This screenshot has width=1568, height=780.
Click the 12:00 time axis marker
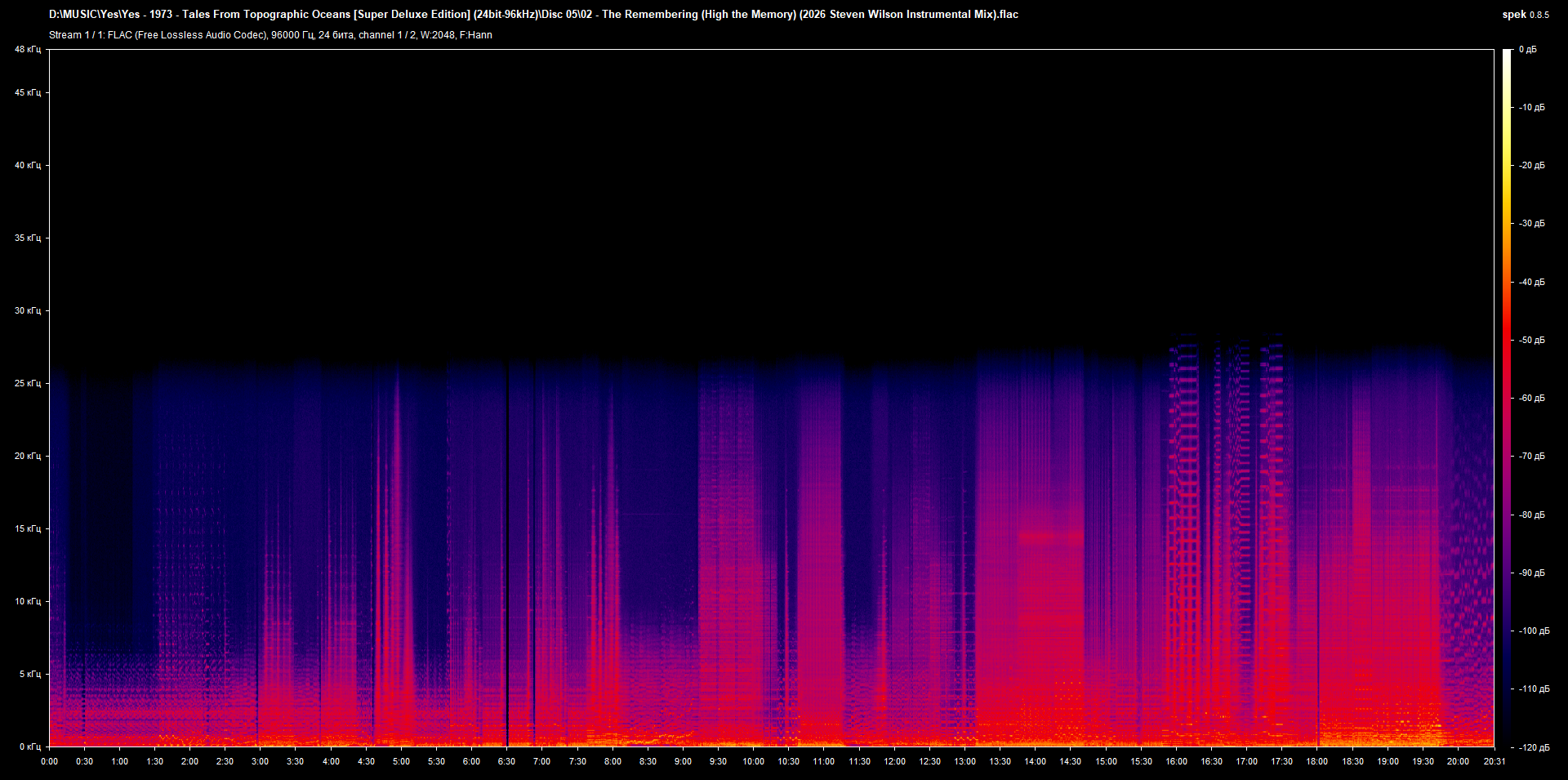pyautogui.click(x=894, y=762)
